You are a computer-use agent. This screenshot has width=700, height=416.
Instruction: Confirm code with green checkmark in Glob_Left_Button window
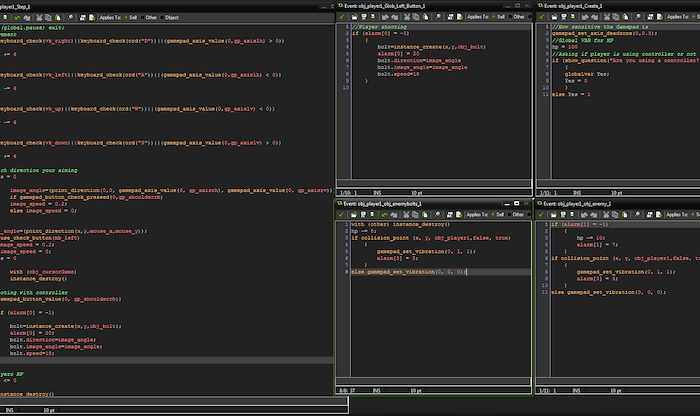342,17
